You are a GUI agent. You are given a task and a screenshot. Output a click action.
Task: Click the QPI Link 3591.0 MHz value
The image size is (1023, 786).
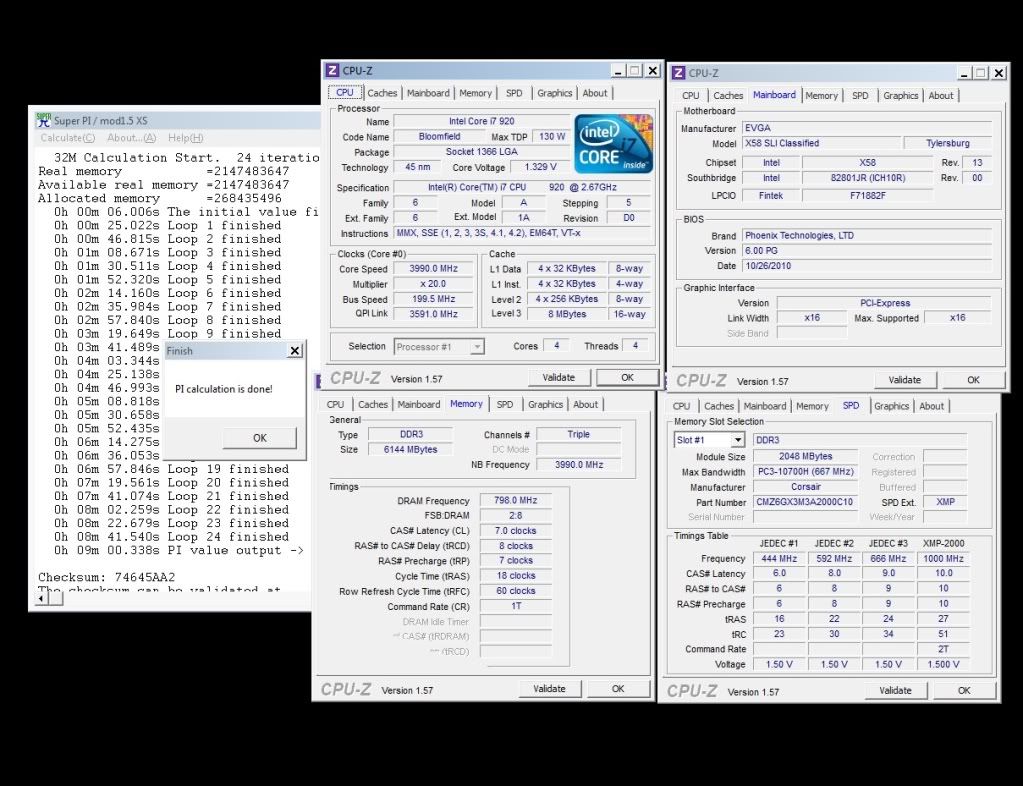coord(434,314)
